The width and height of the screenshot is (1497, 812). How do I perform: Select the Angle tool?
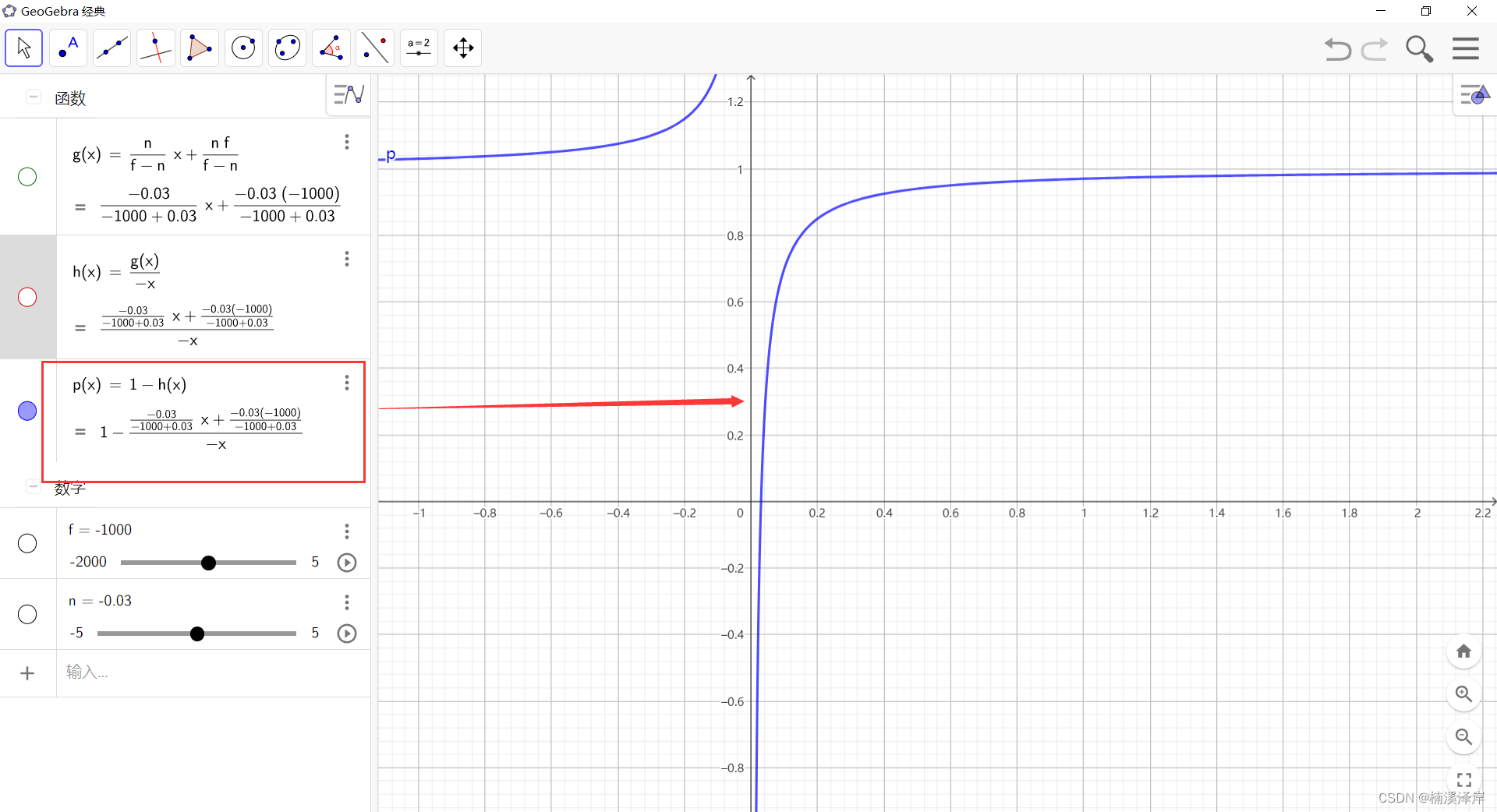click(331, 48)
